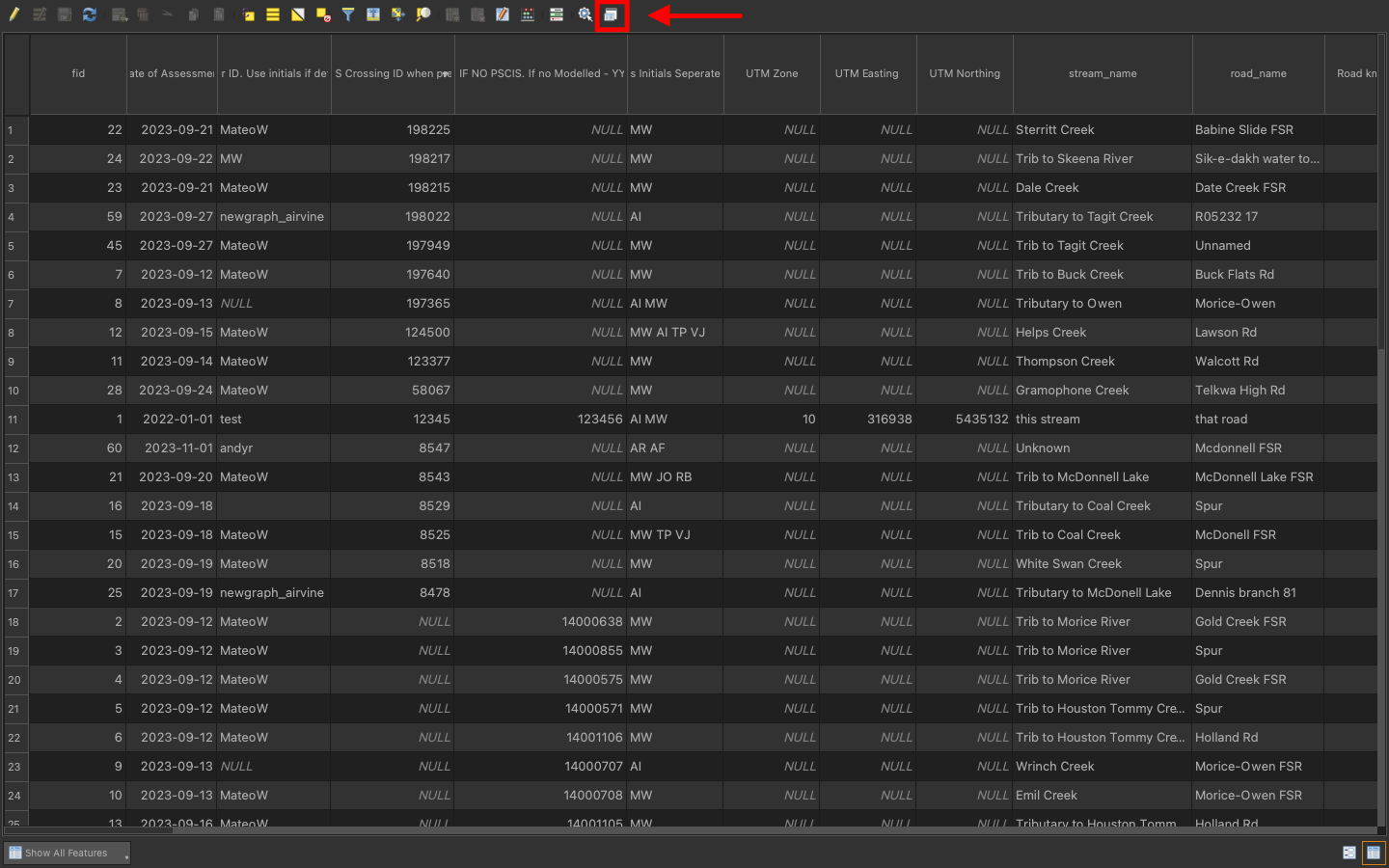Click the Dale Creek stream name cell

coord(1103,188)
